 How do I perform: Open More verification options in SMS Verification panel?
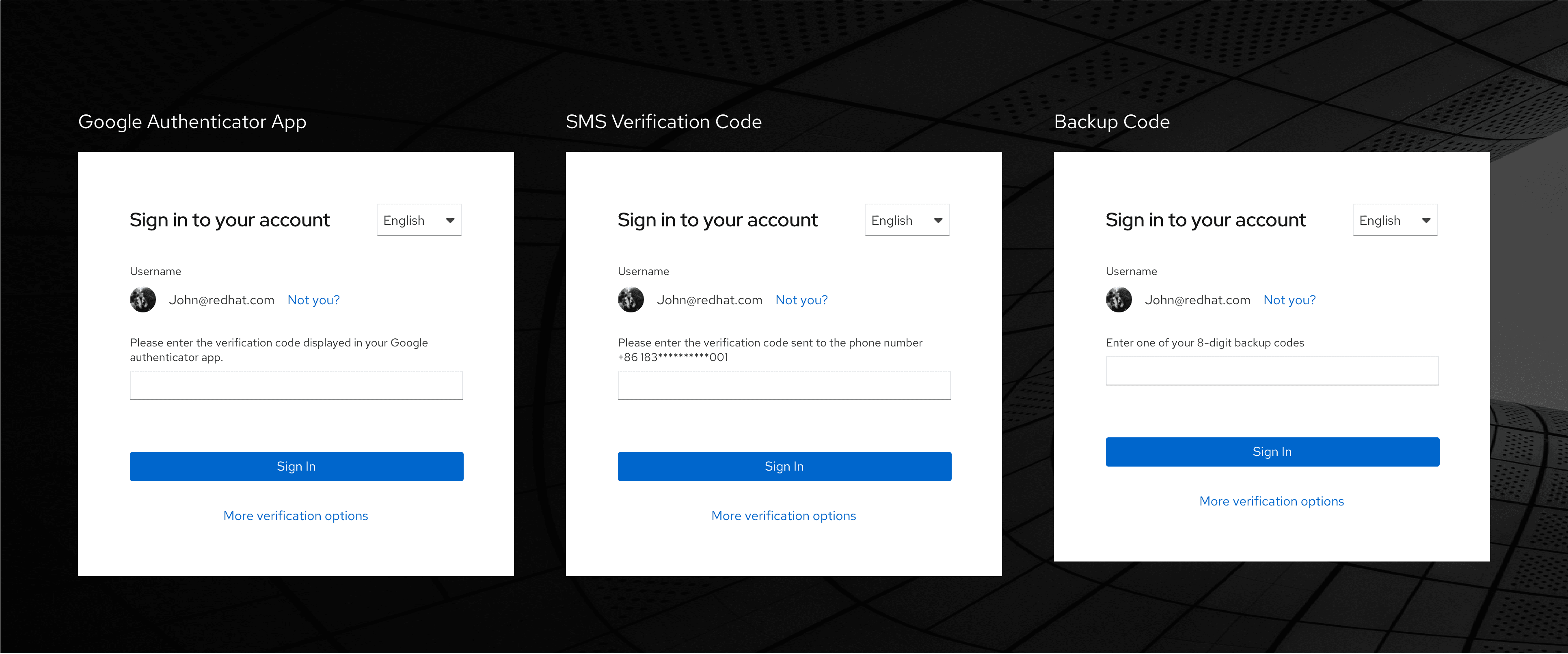pyautogui.click(x=784, y=516)
